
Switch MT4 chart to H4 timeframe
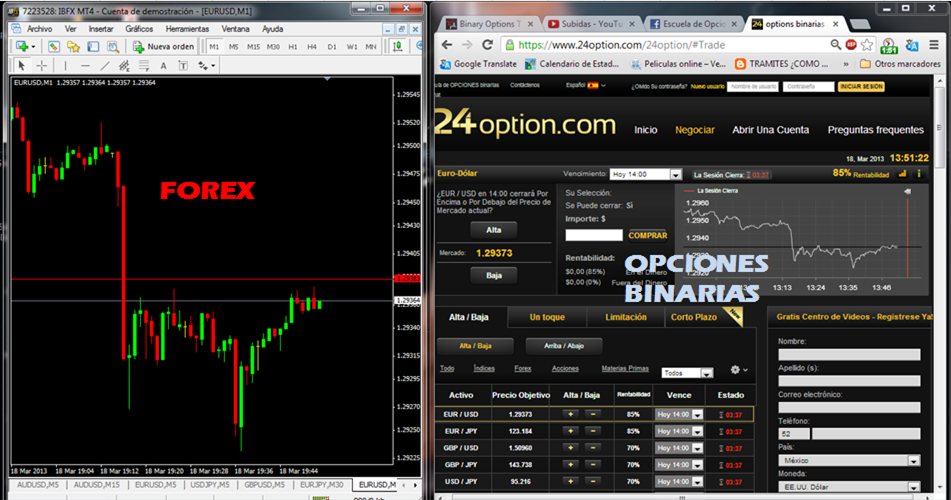coord(312,47)
